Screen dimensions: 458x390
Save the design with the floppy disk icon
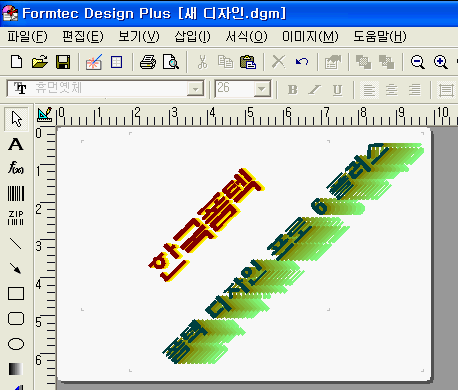63,62
